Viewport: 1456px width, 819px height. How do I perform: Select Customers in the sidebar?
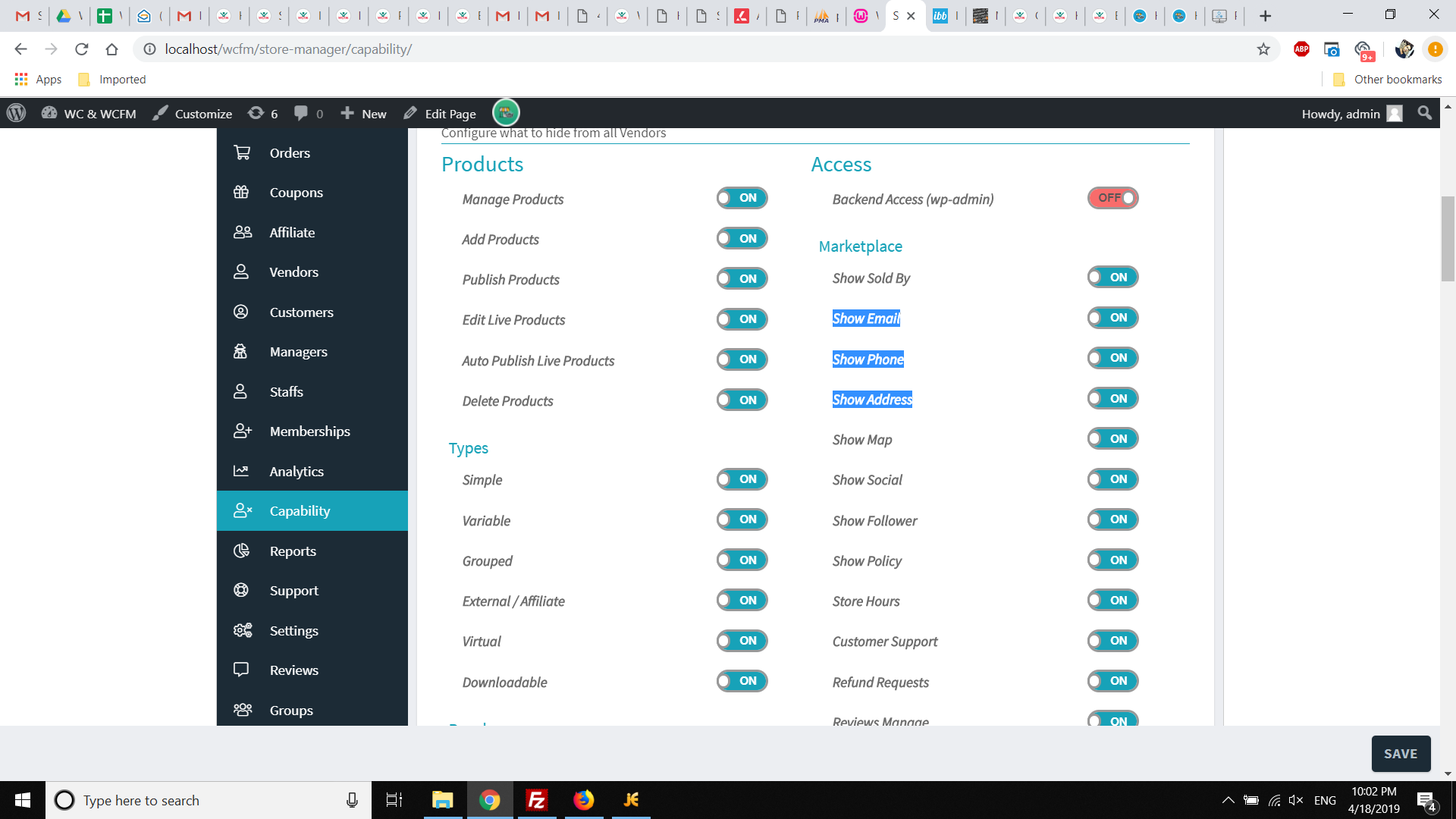pyautogui.click(x=312, y=312)
